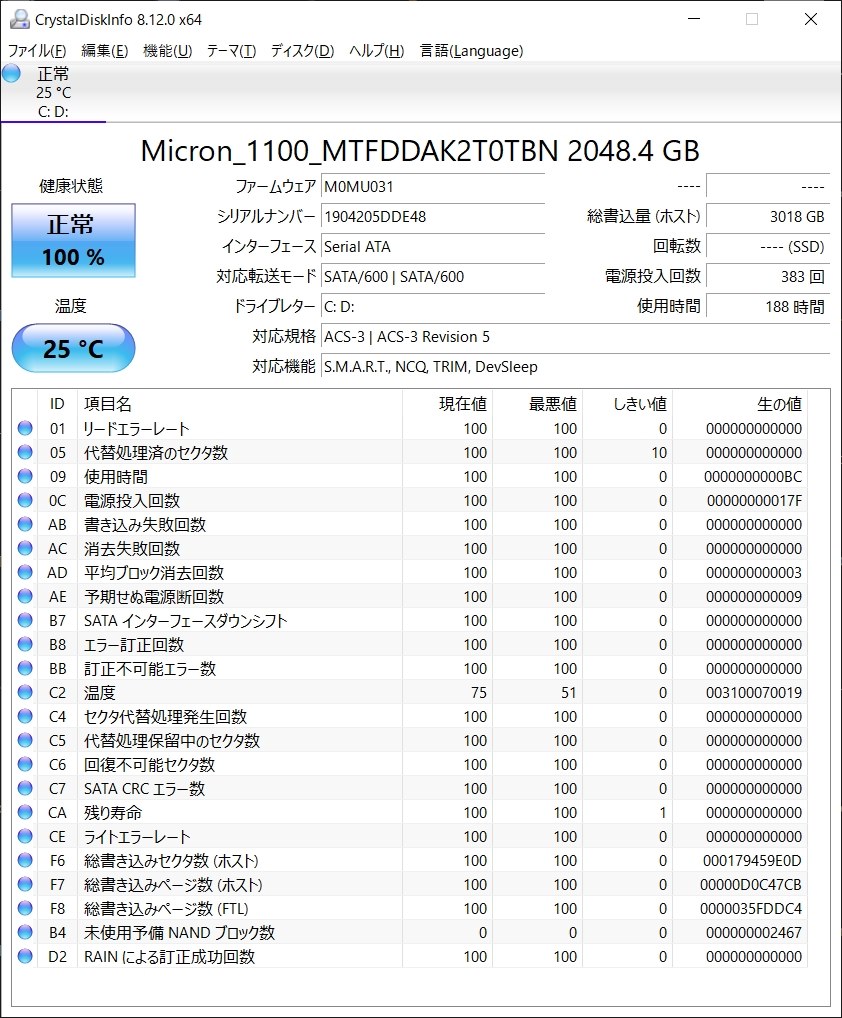Click status orb for F7 総書き込みページ数 (ホスト)

tap(25, 885)
